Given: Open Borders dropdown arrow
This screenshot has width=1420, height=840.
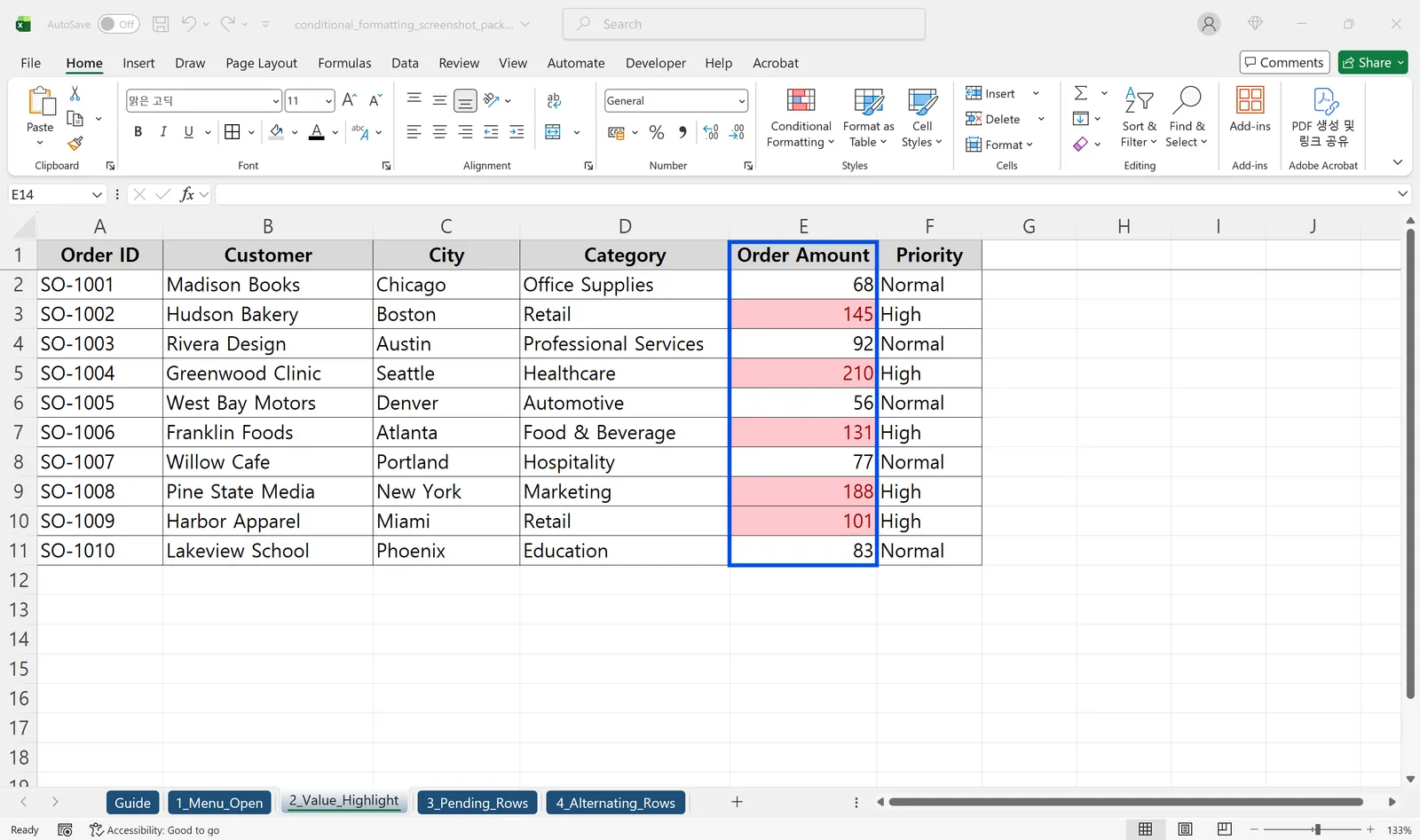Looking at the screenshot, I should click(x=251, y=132).
